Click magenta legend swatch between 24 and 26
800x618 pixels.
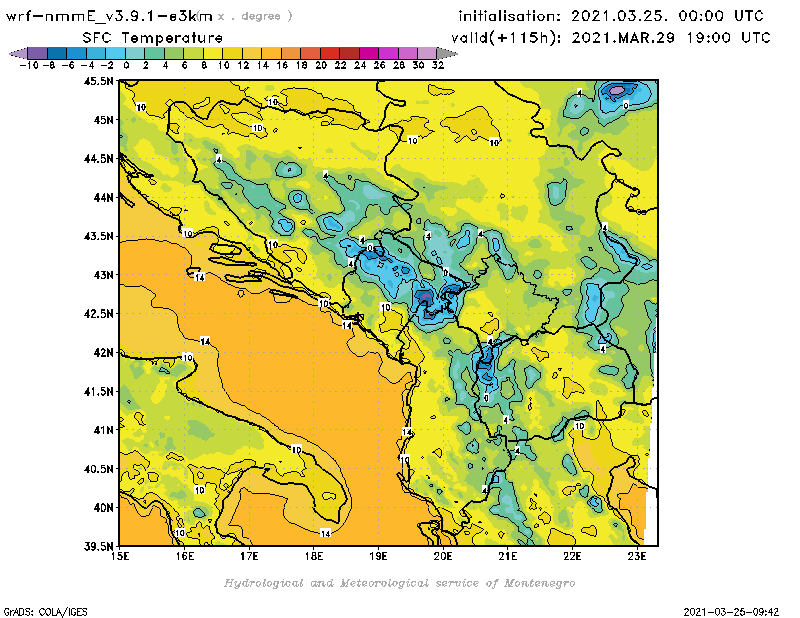(x=368, y=53)
